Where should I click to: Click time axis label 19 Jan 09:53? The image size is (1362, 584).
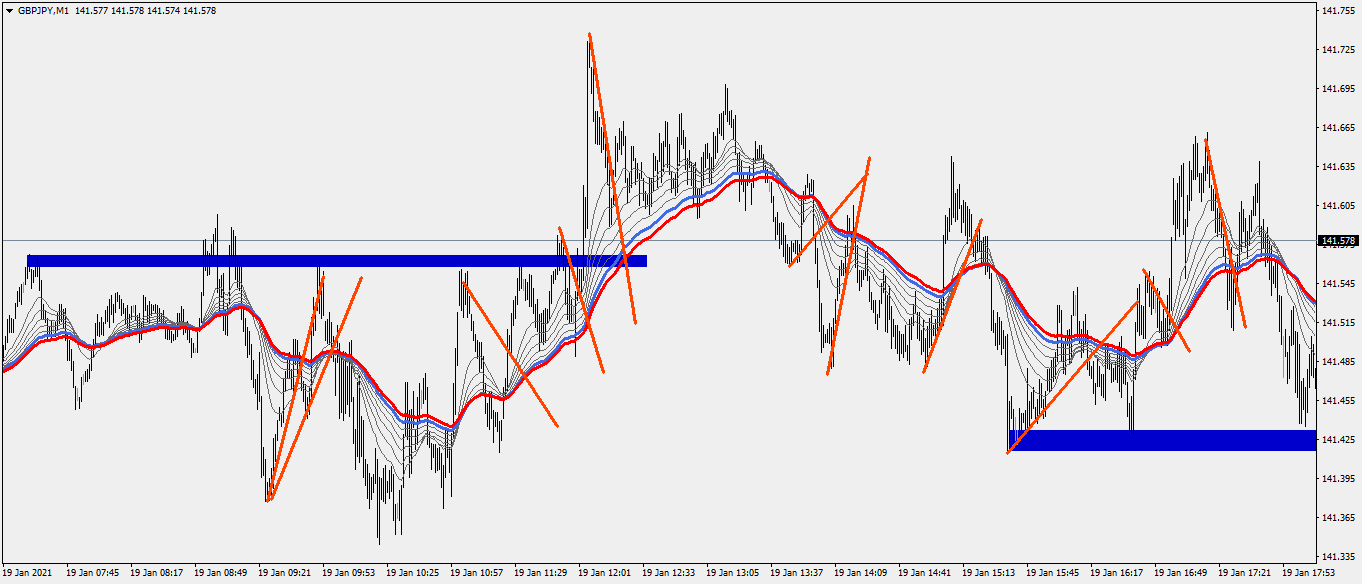[349, 573]
